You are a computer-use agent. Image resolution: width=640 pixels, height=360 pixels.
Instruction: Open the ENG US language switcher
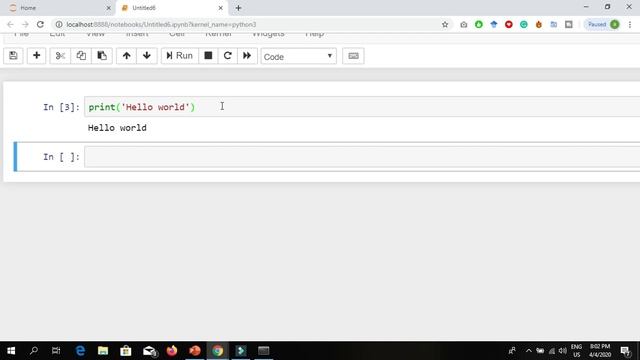(x=576, y=351)
